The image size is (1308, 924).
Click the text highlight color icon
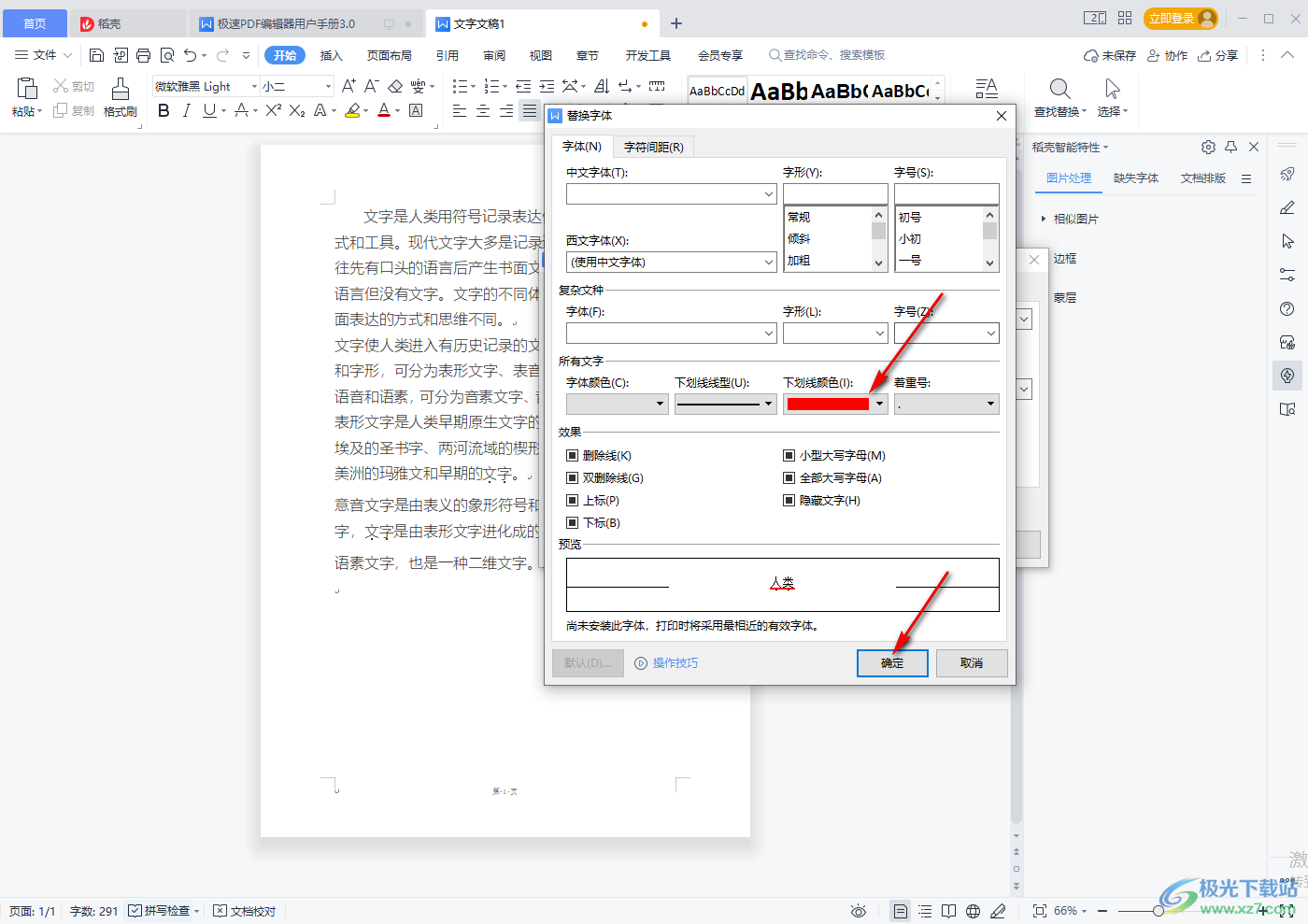point(352,110)
